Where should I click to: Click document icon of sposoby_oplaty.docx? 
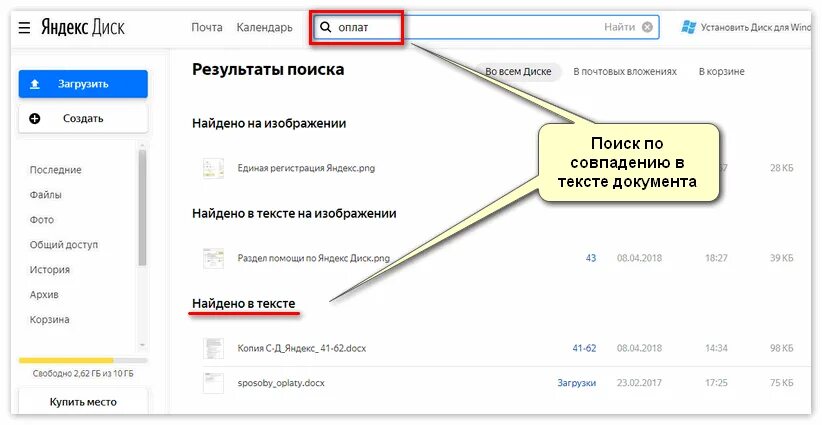click(213, 383)
